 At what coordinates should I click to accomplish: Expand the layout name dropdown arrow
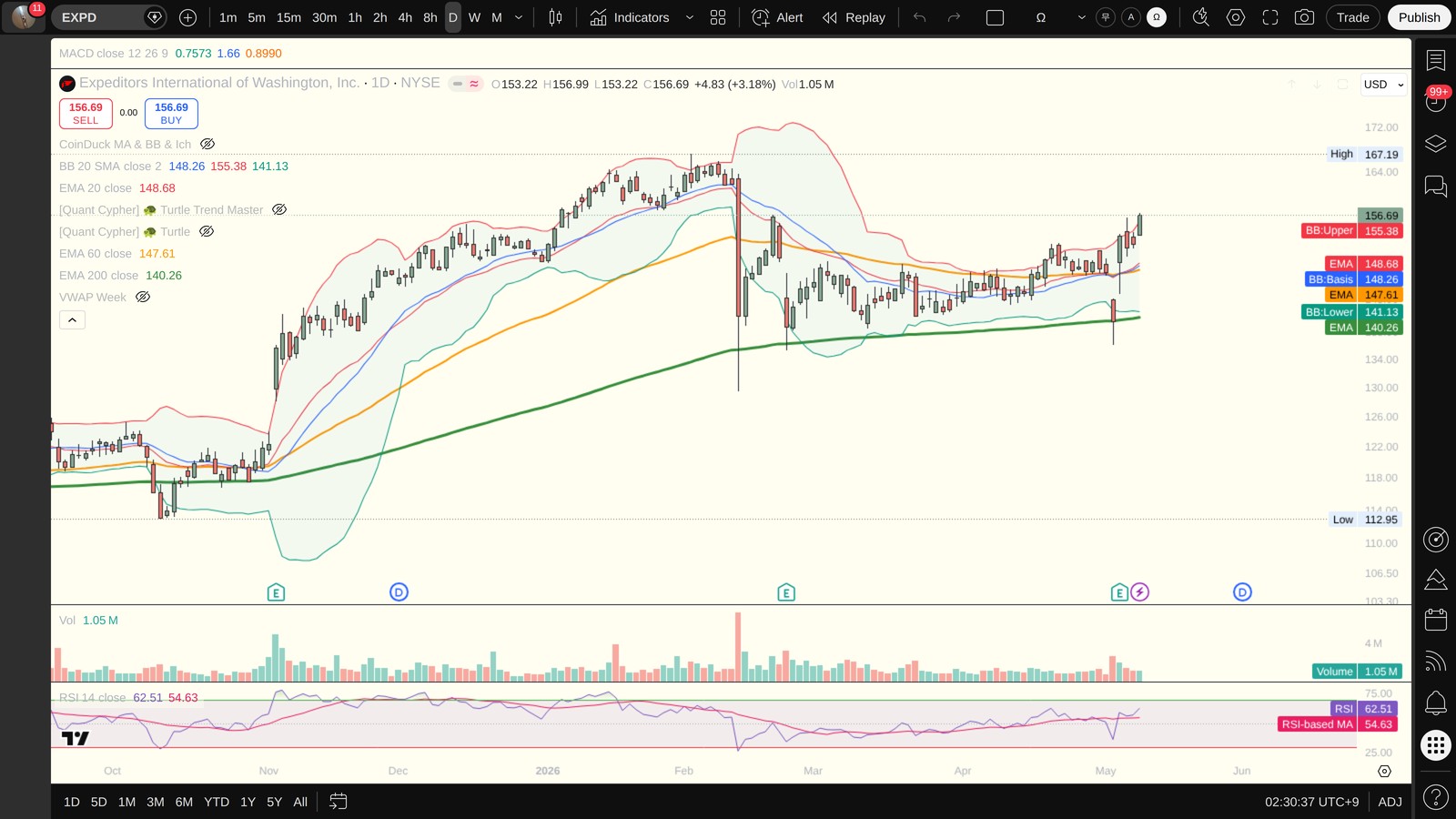pyautogui.click(x=1081, y=17)
